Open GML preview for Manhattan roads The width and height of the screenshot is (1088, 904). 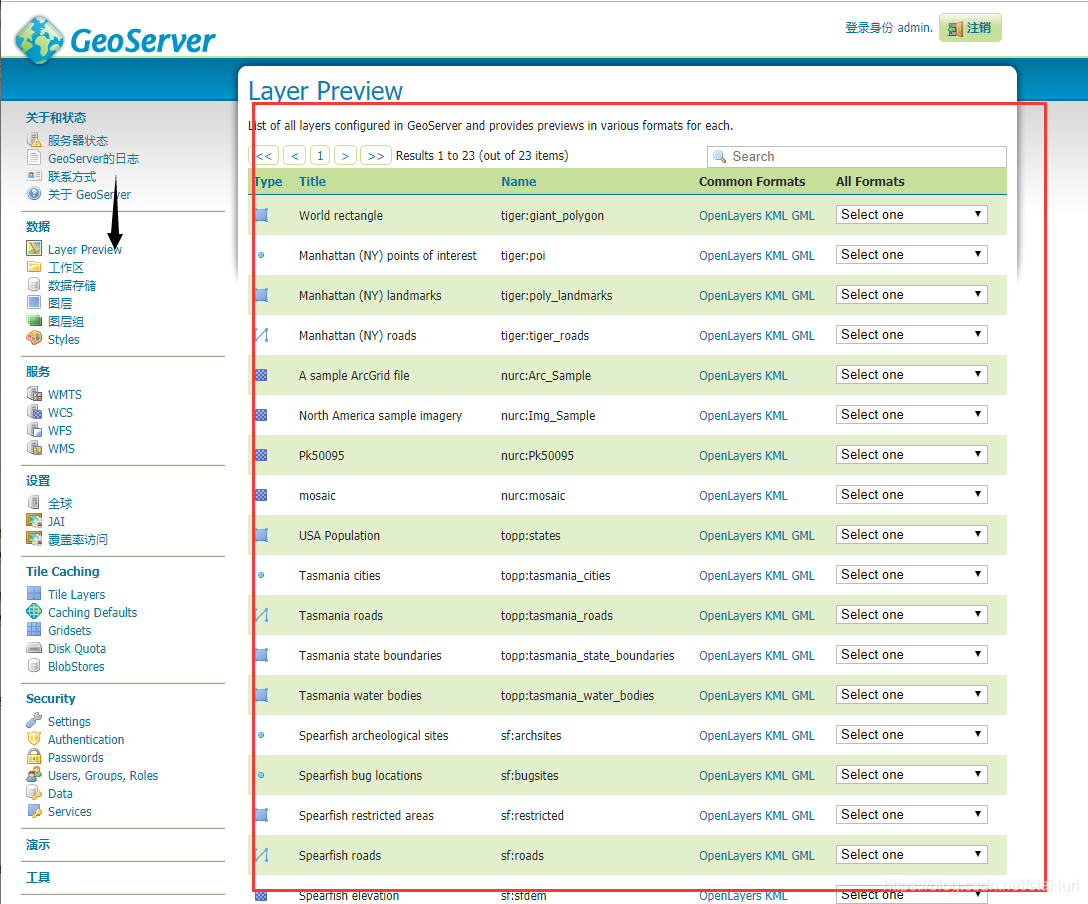(803, 336)
